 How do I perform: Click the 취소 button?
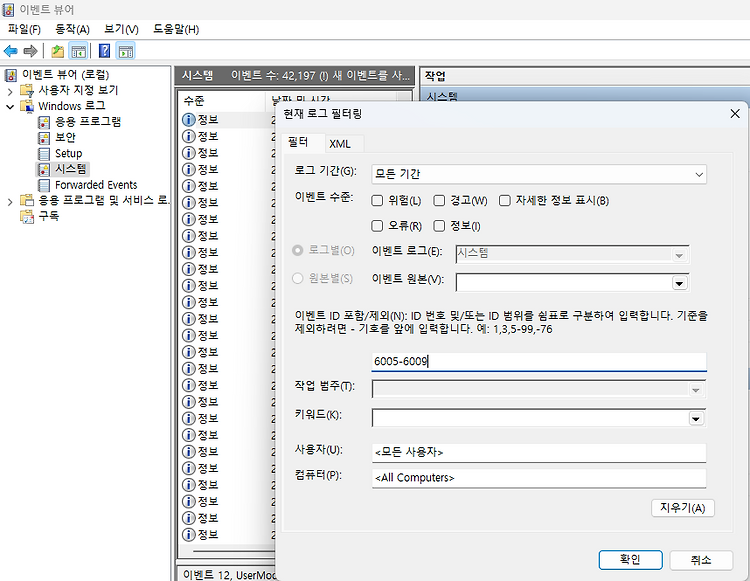701,560
